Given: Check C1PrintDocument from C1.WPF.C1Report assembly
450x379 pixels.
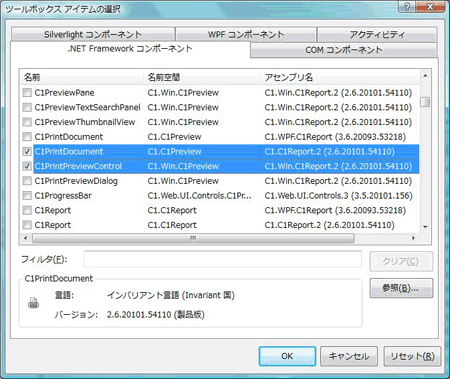Looking at the screenshot, I should point(27,136).
